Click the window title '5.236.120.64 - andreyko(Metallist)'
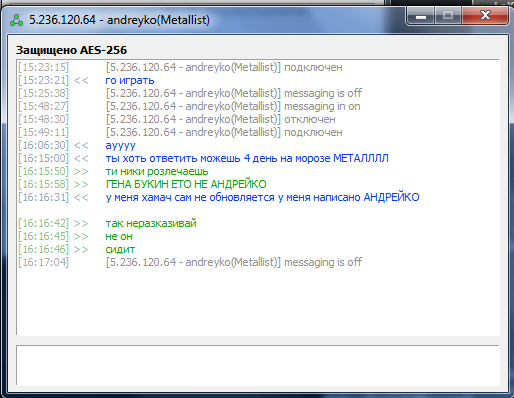This screenshot has height=398, width=514. click(119, 20)
